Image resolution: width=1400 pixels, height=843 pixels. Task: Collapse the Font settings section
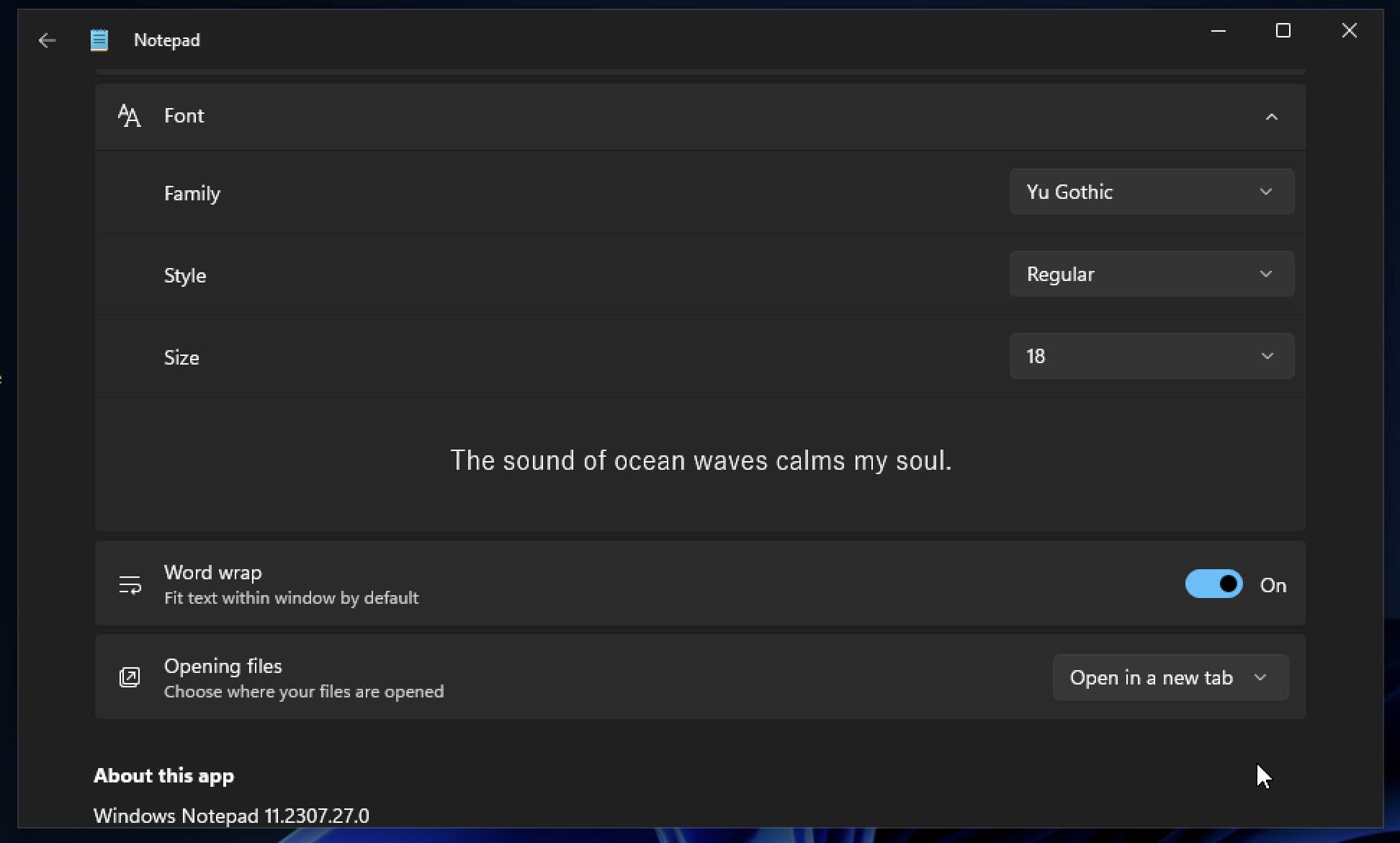point(1272,116)
